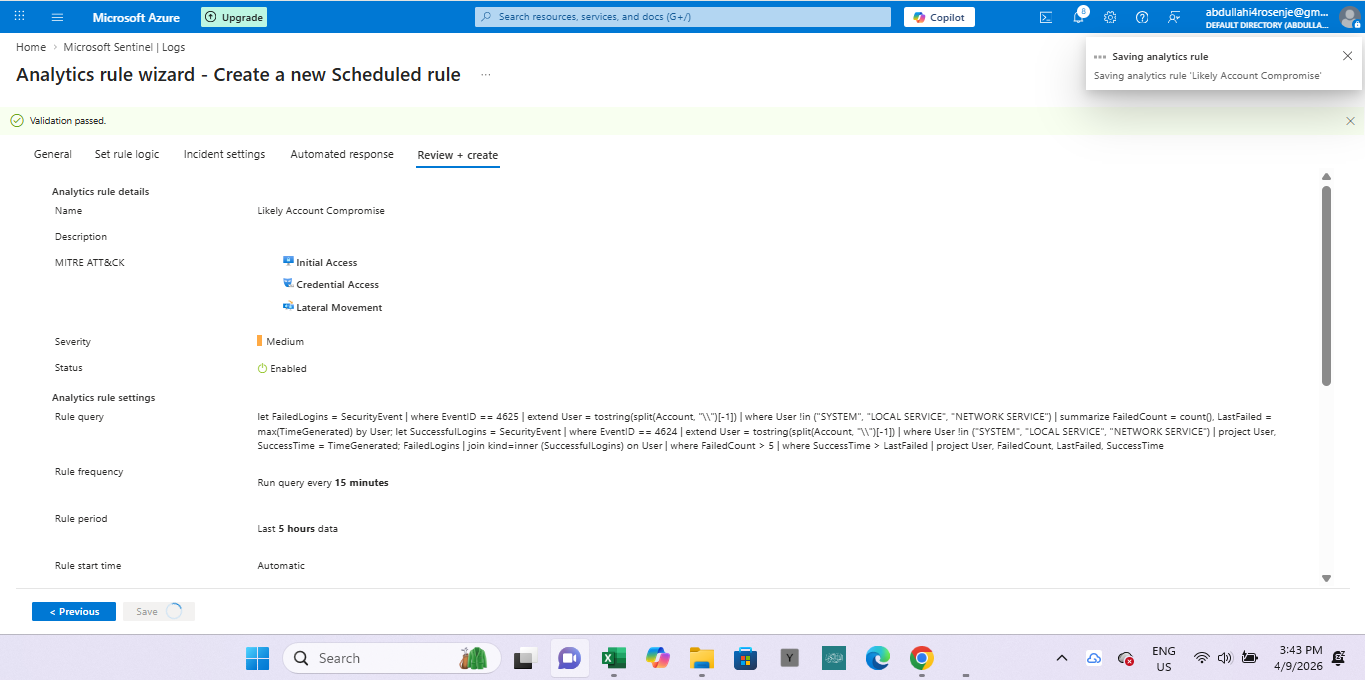Open portal settings gear
Viewport: 1365px width, 680px height.
pos(1110,17)
